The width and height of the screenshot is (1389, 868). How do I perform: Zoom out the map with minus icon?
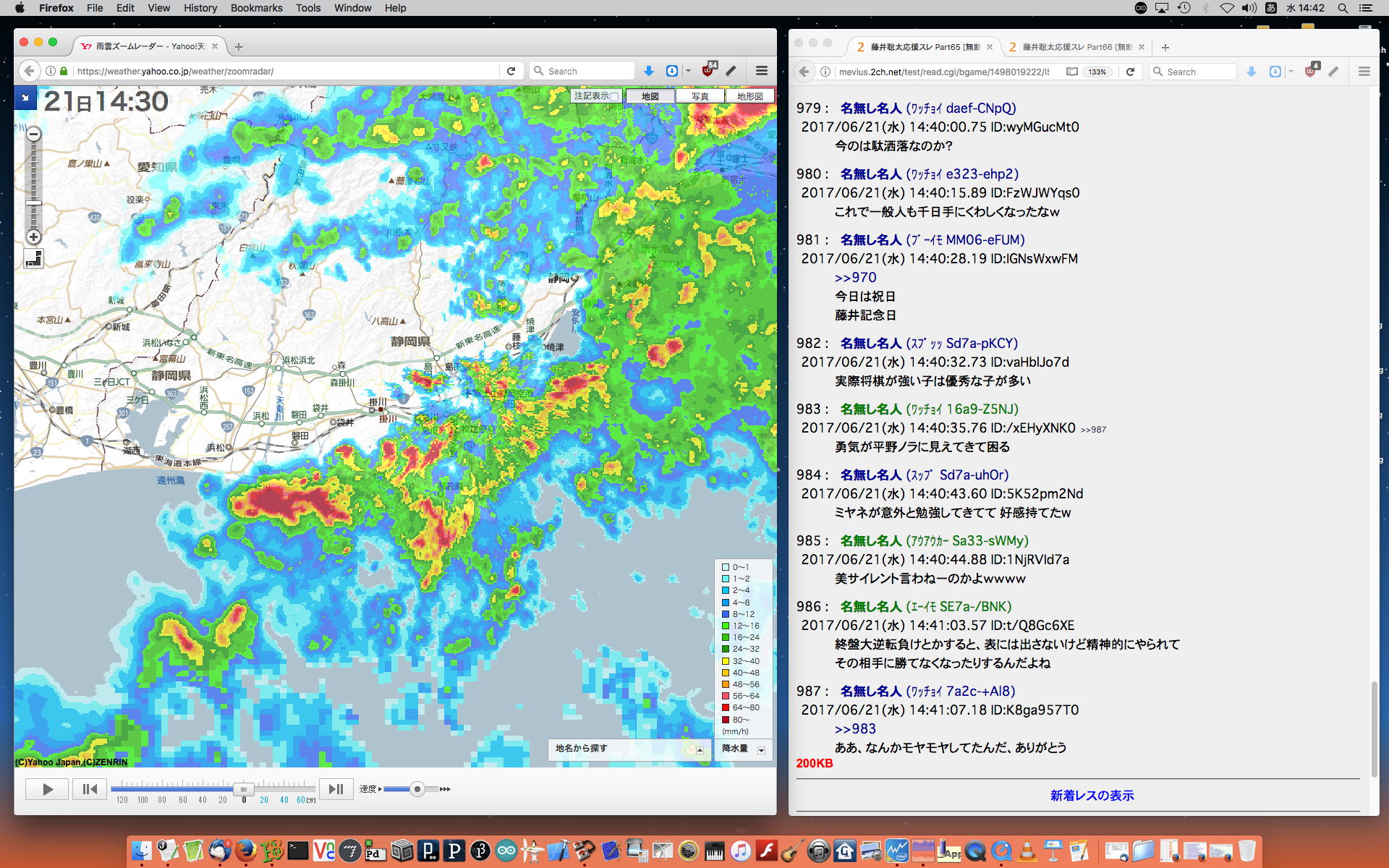(33, 135)
